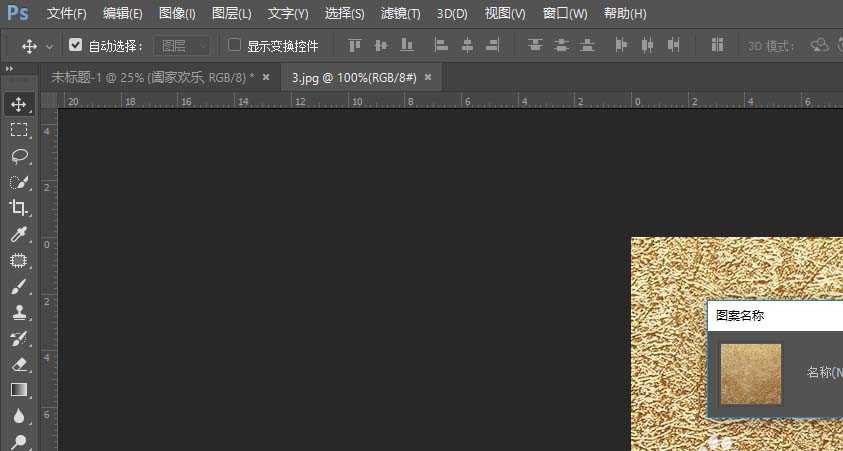Open the 图像(I) menu
This screenshot has width=843, height=451.
point(177,14)
